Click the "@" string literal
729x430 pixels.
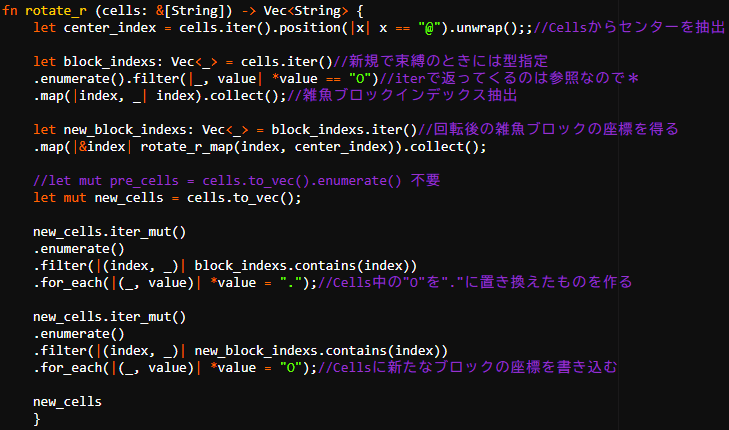click(x=429, y=28)
